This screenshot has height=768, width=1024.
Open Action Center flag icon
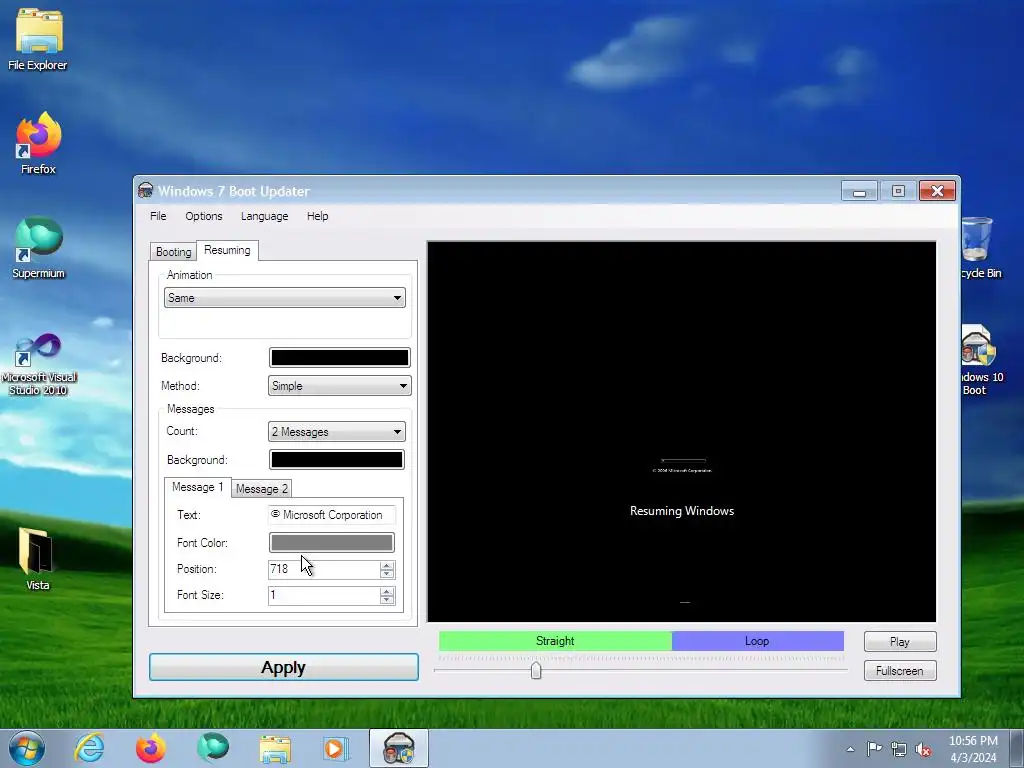tap(874, 748)
